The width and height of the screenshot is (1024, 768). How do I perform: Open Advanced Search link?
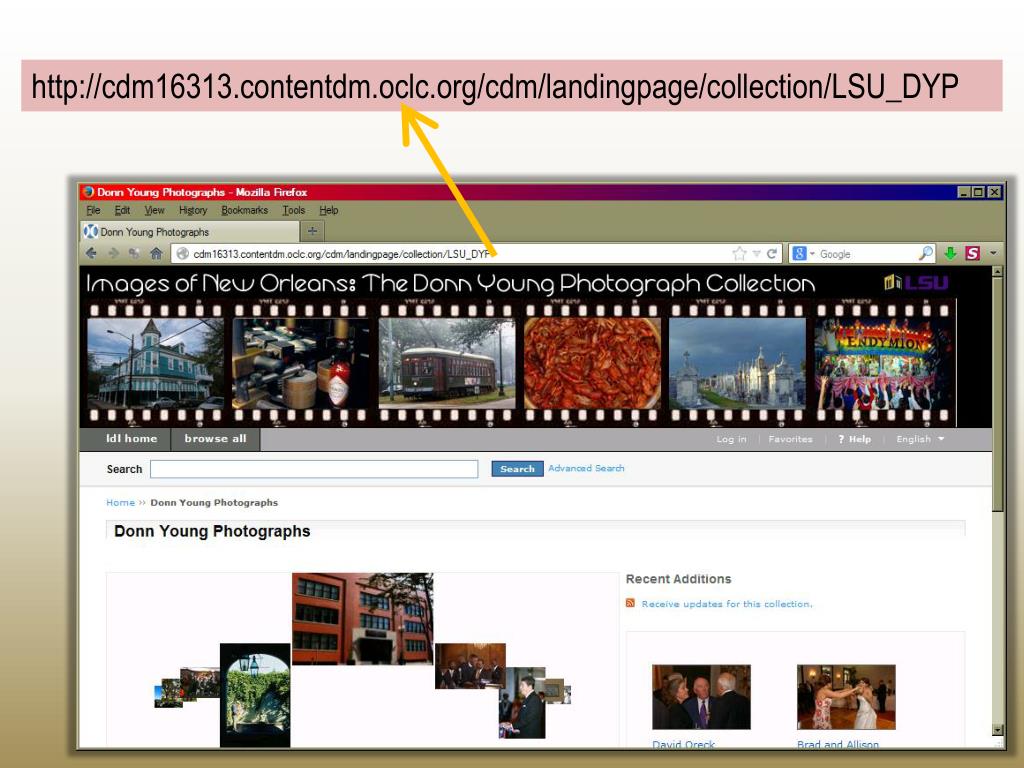(x=586, y=468)
